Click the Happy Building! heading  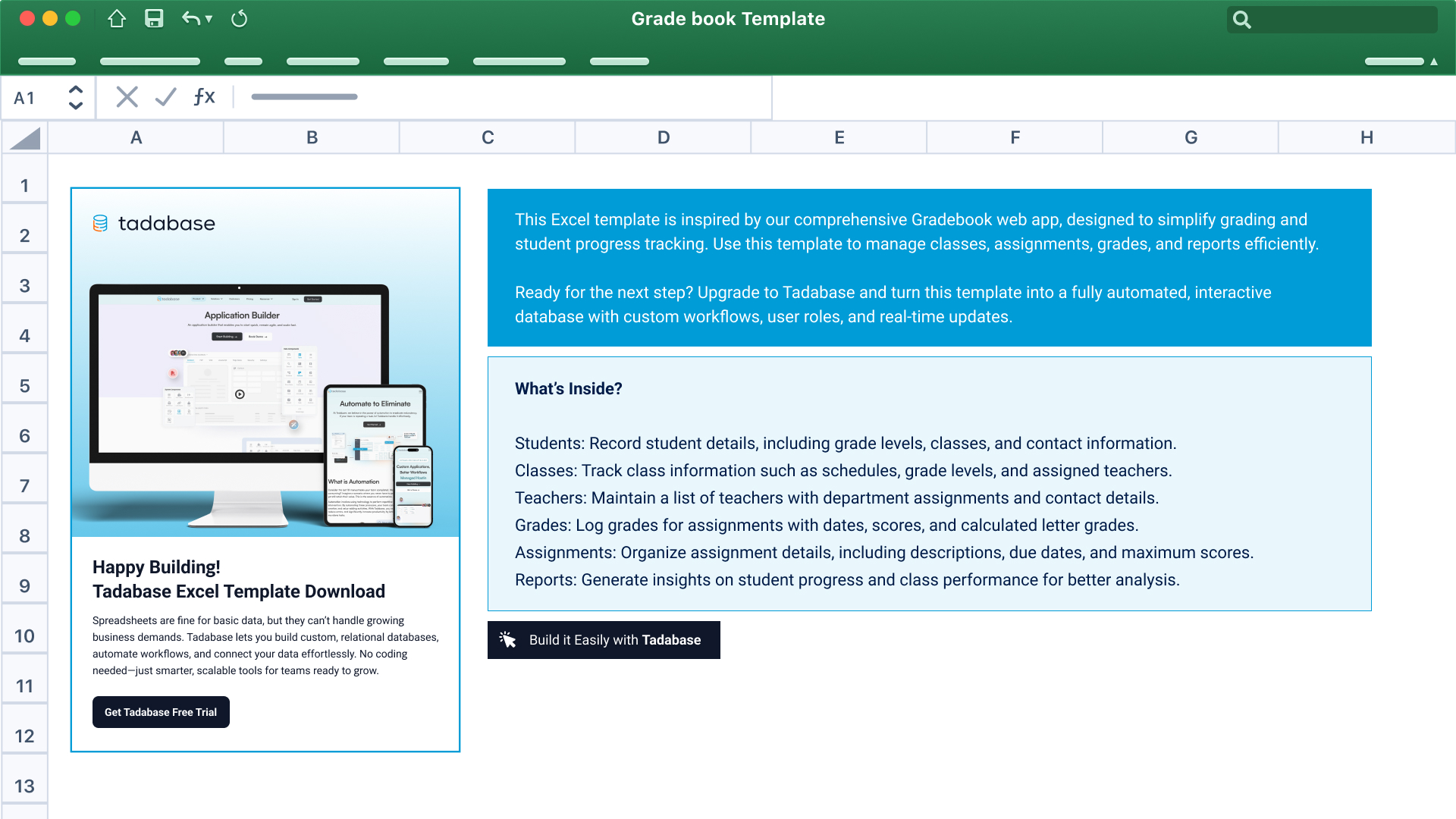pos(156,567)
